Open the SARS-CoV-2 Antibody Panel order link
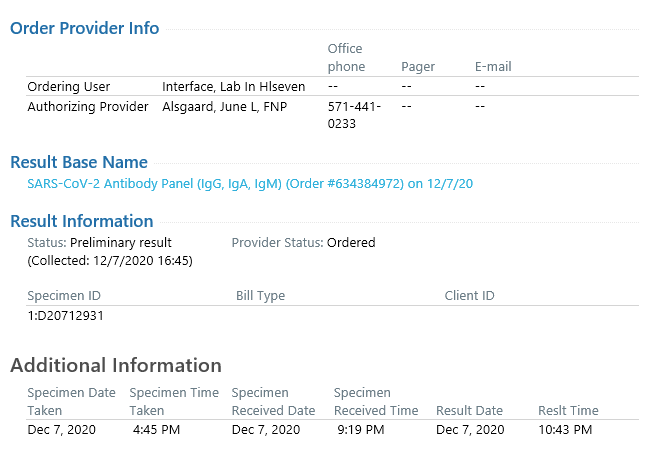The width and height of the screenshot is (654, 464). (x=250, y=184)
